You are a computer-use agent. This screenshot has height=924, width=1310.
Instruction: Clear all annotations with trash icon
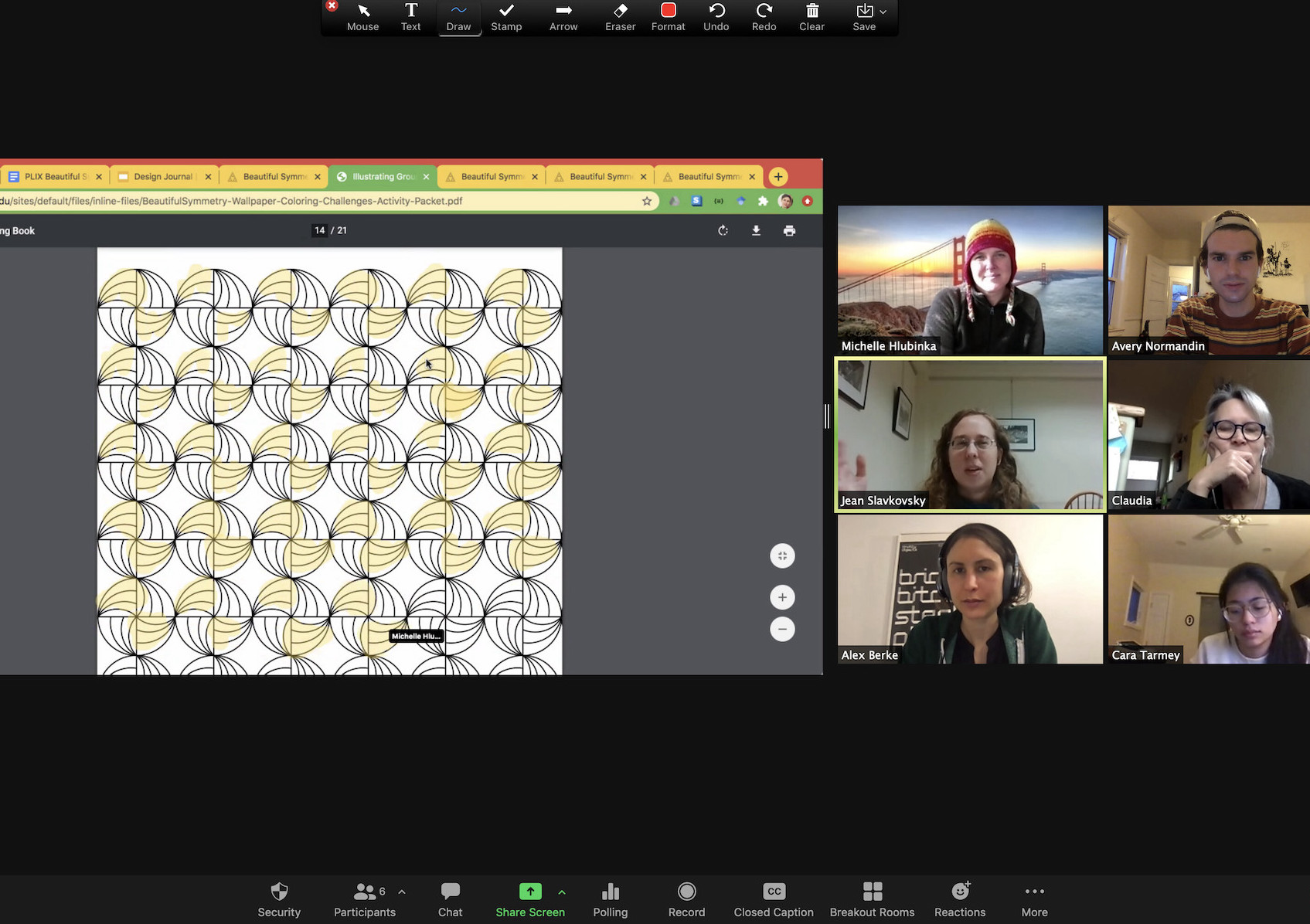click(x=812, y=17)
